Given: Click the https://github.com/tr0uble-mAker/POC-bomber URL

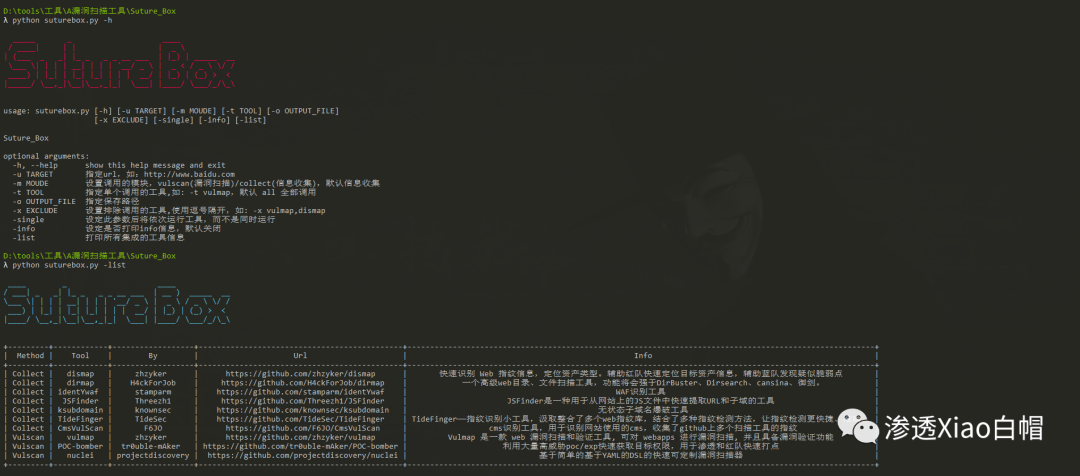Looking at the screenshot, I should click(x=300, y=446).
